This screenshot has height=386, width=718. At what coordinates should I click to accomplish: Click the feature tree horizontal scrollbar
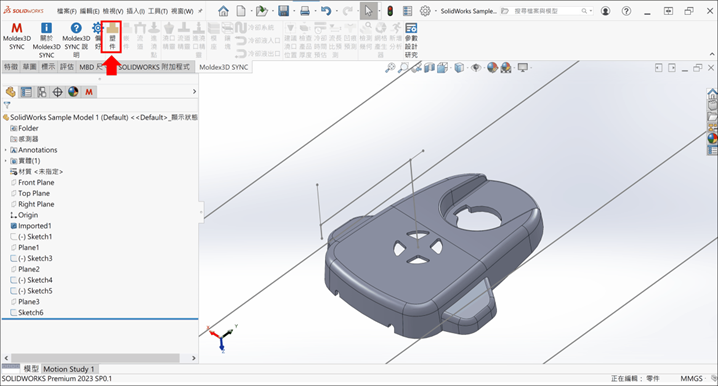(95, 358)
